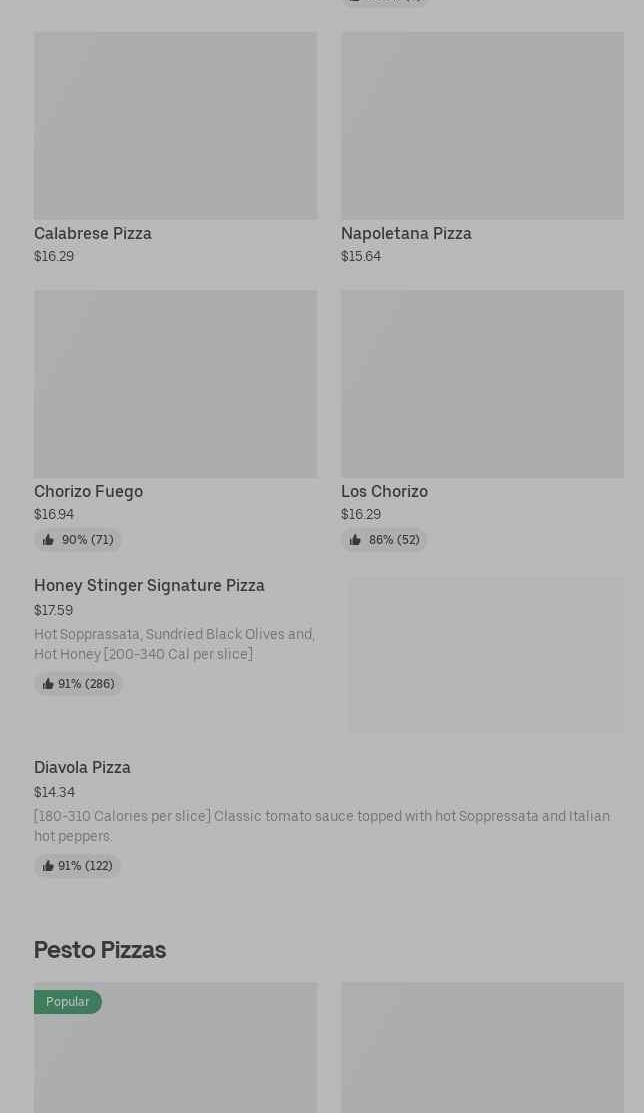Screen dimensions: 644x1113
Task: Click the Pesto Pizzas section heading
Action: (100, 949)
